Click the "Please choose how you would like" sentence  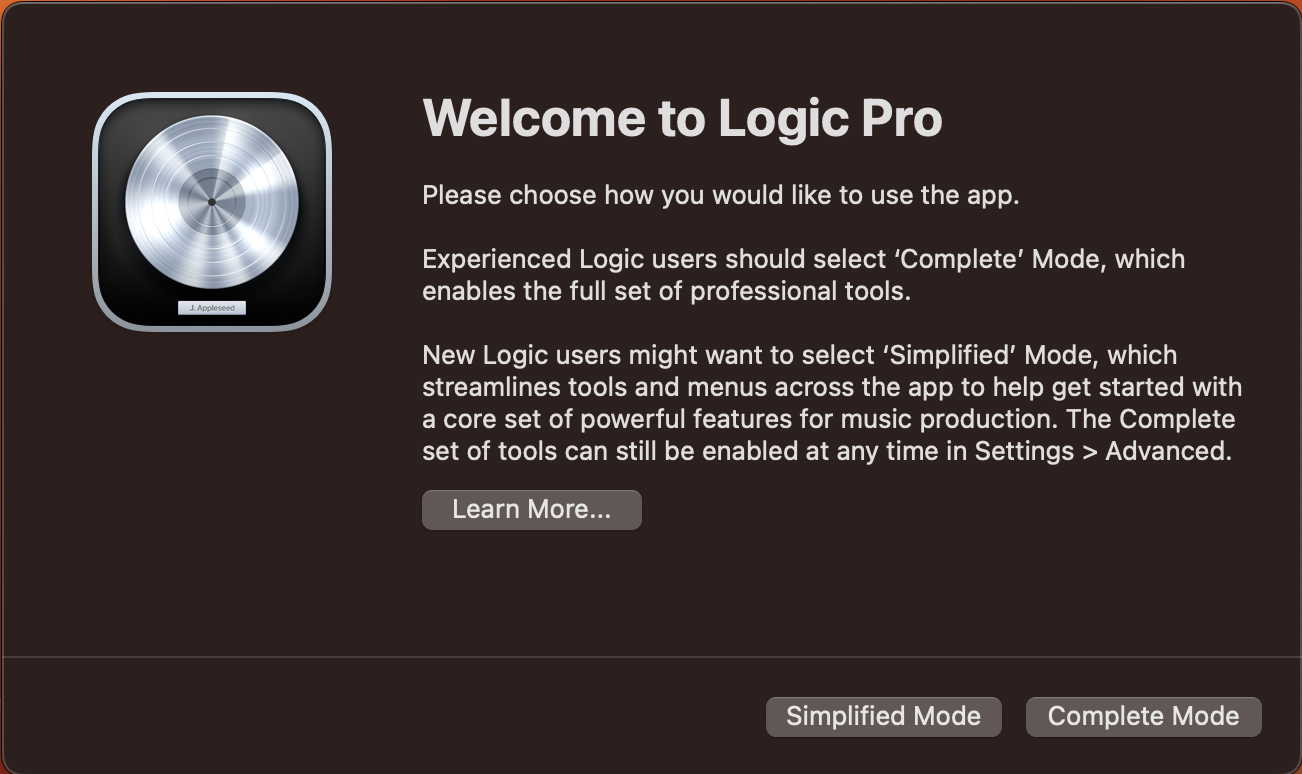coord(721,195)
